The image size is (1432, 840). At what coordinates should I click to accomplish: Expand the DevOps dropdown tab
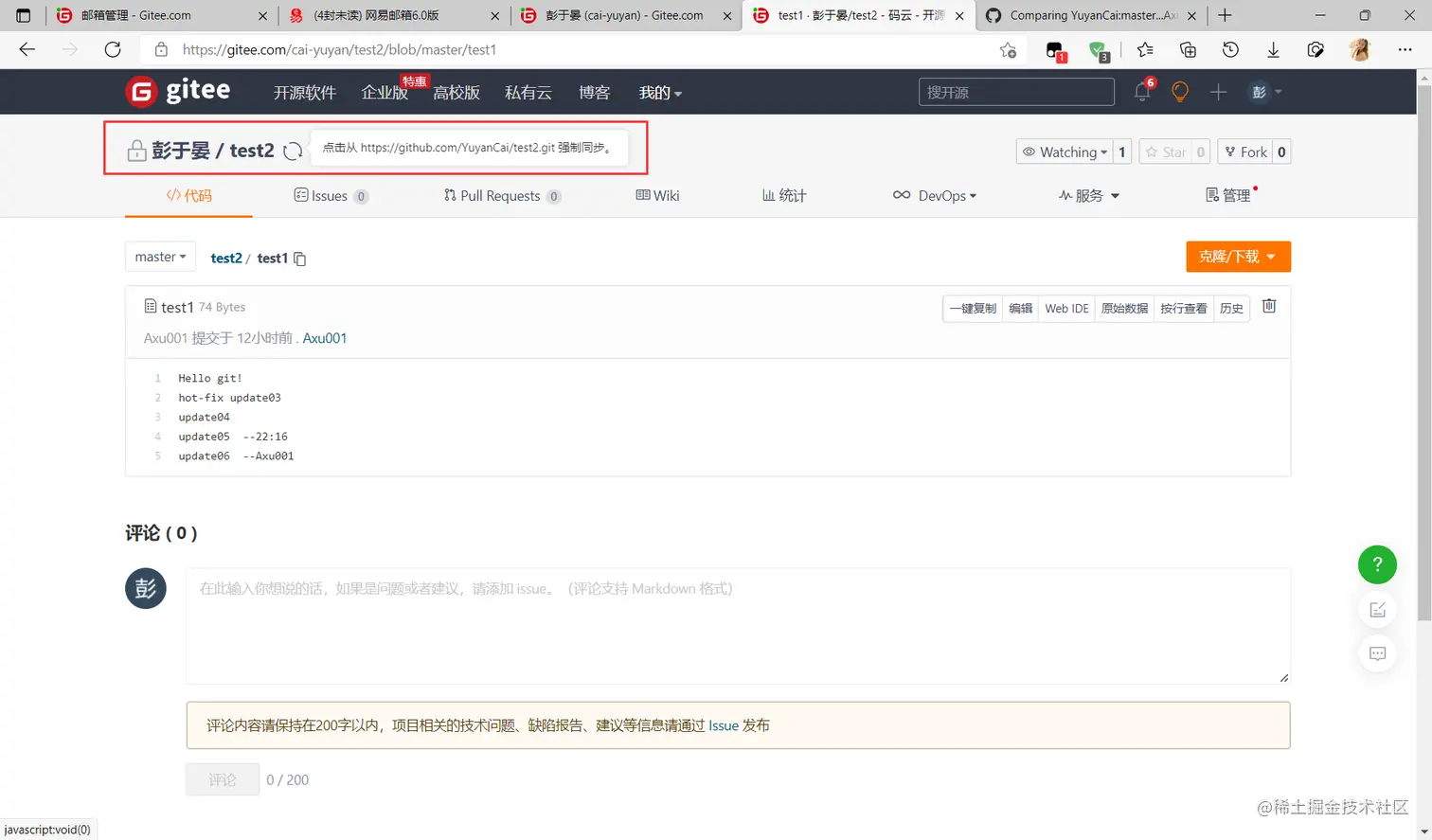click(934, 195)
